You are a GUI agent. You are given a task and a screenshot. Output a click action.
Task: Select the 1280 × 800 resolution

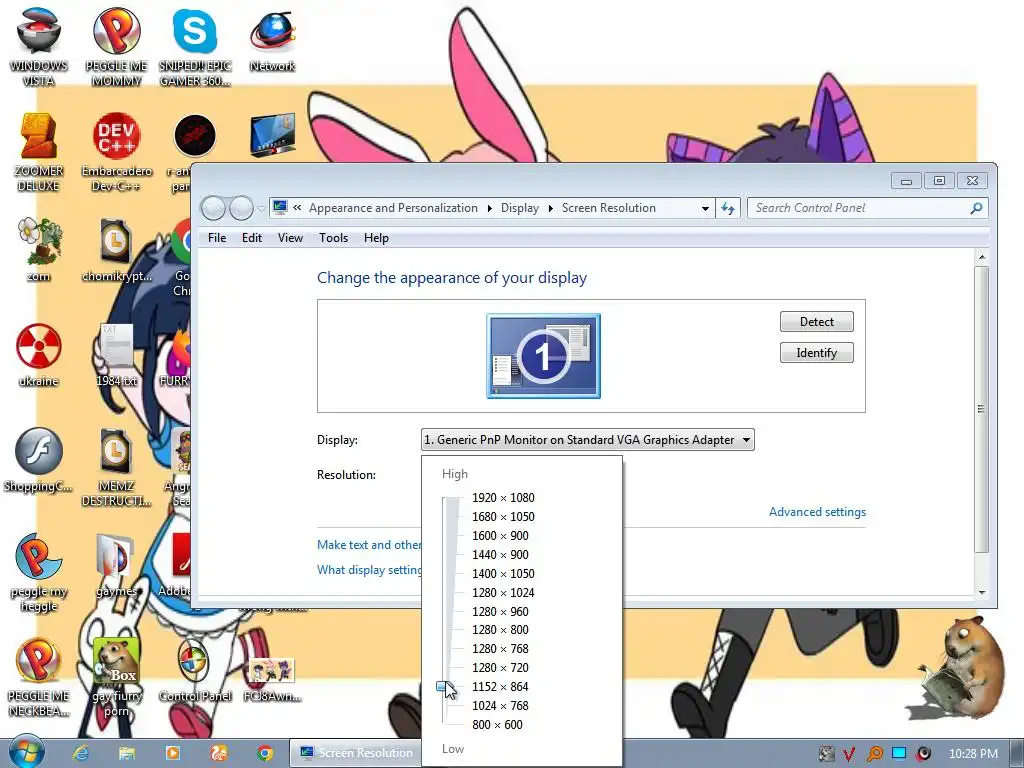pos(500,630)
